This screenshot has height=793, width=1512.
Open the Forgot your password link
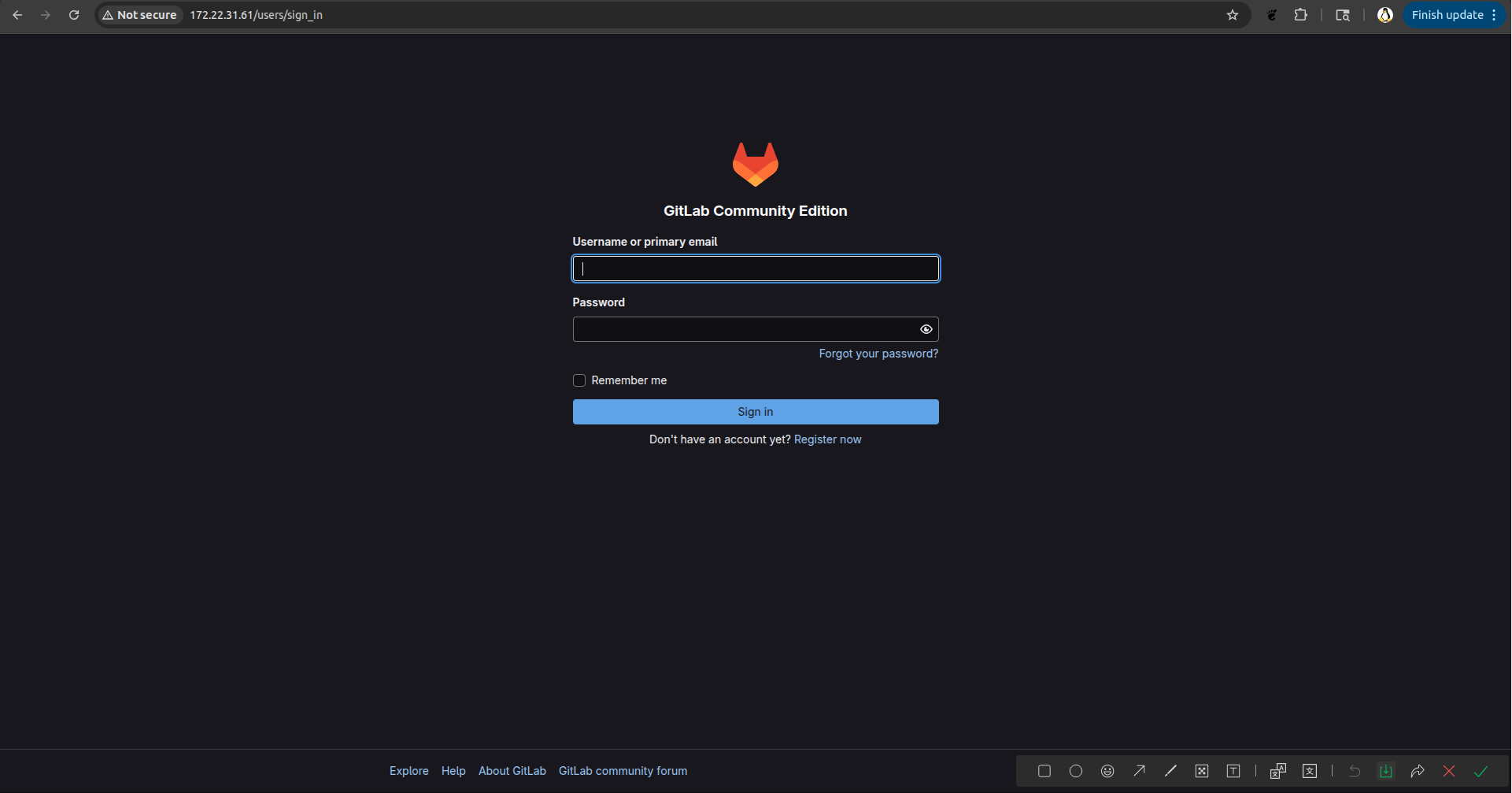click(878, 354)
